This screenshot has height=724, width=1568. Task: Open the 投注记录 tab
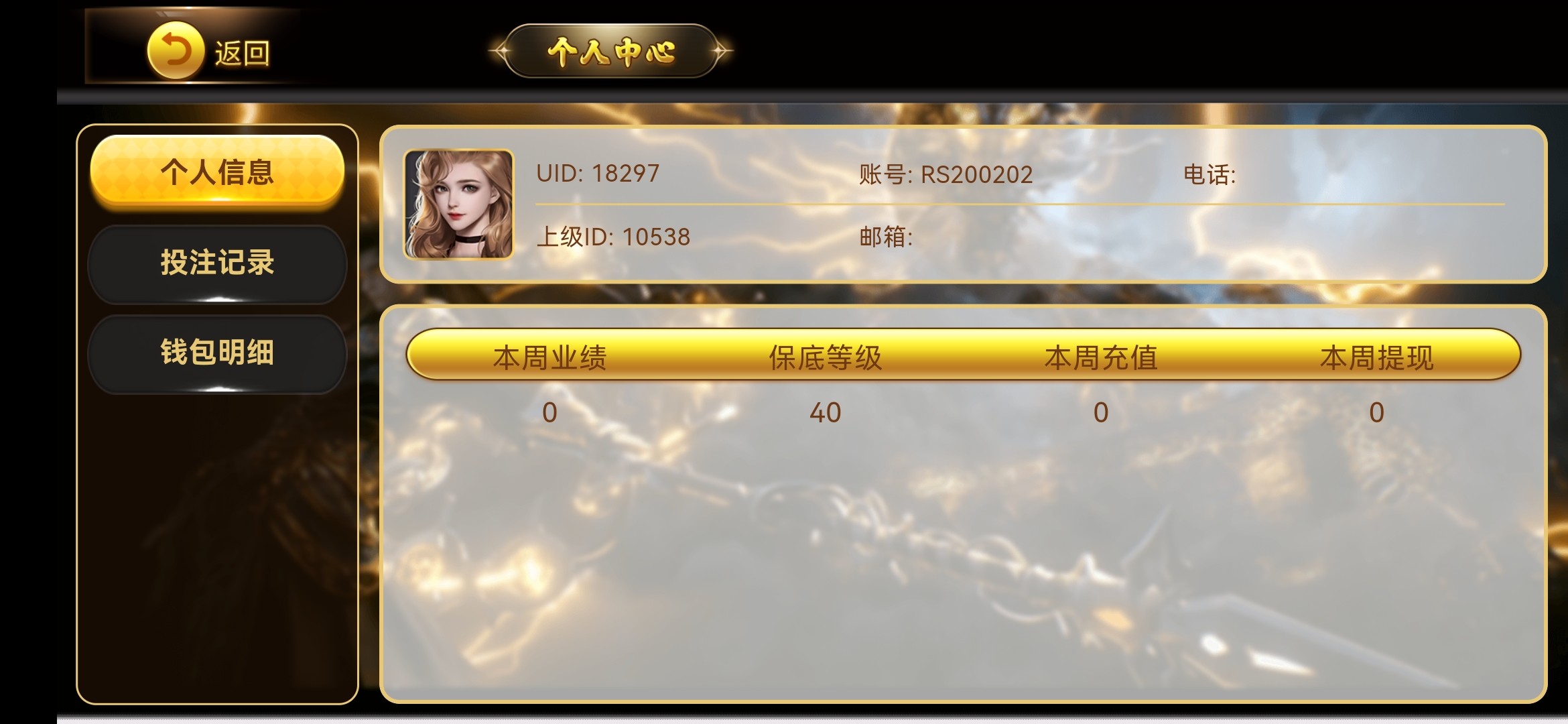(217, 263)
